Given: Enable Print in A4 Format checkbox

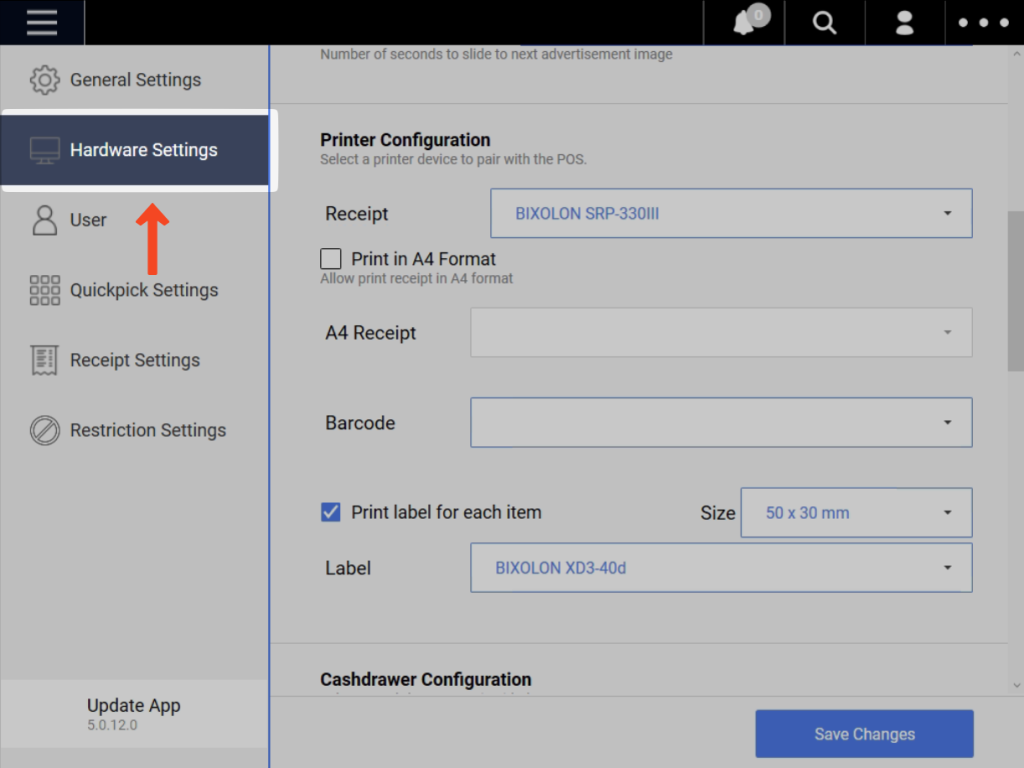Looking at the screenshot, I should pyautogui.click(x=331, y=259).
